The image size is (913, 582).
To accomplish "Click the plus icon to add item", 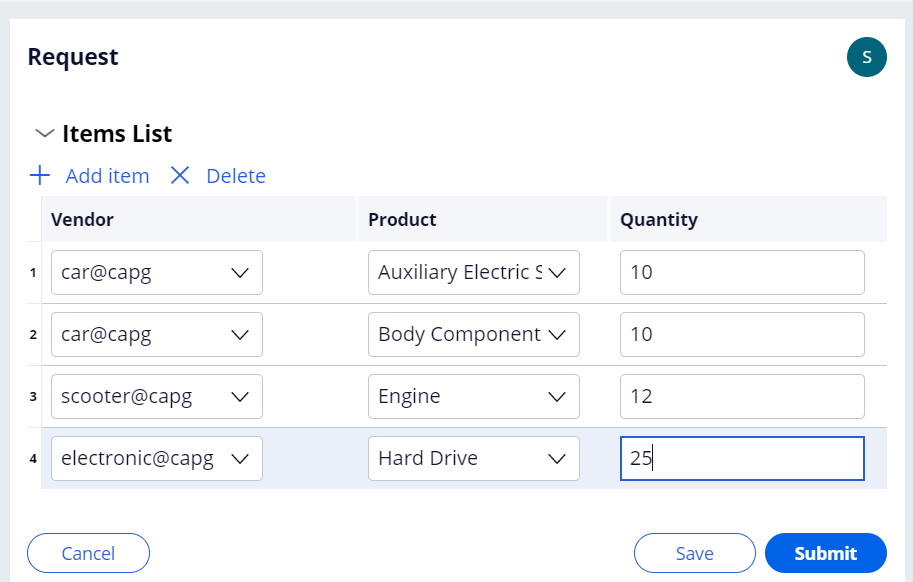I will tap(39, 175).
